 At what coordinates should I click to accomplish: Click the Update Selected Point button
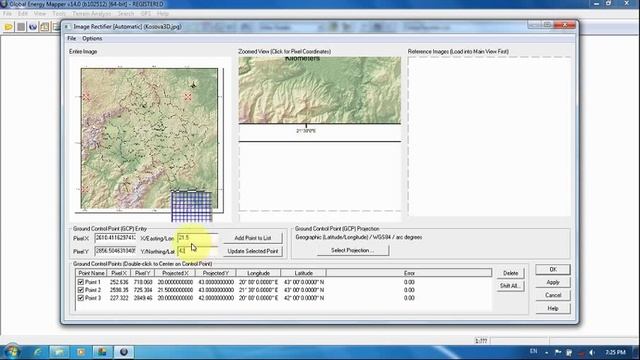coord(253,251)
